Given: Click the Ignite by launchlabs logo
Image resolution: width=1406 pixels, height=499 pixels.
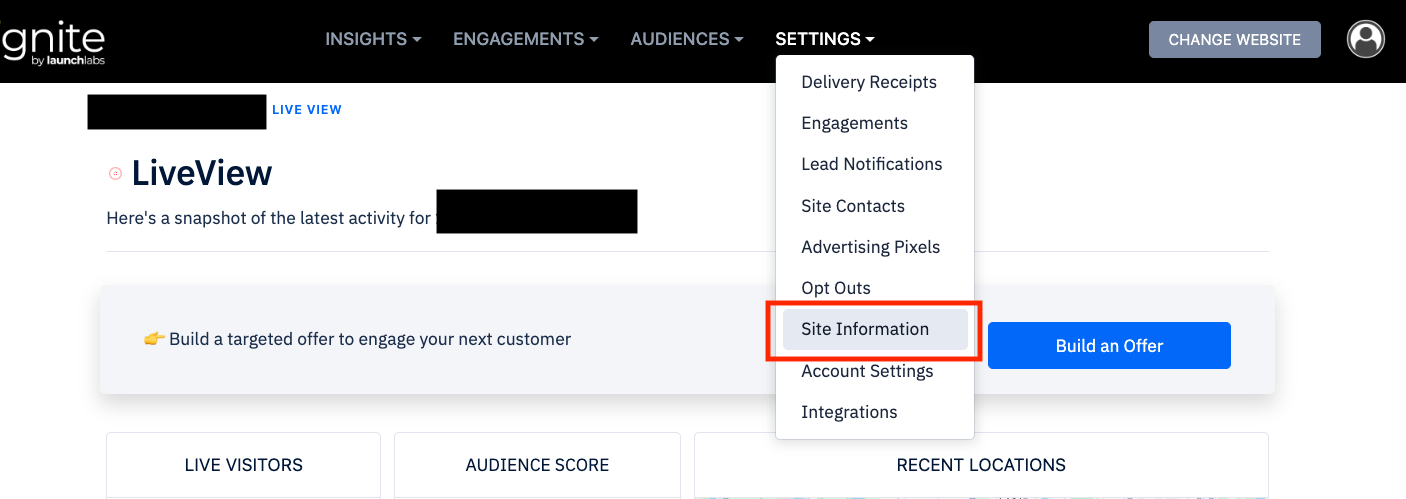Looking at the screenshot, I should 53,42.
